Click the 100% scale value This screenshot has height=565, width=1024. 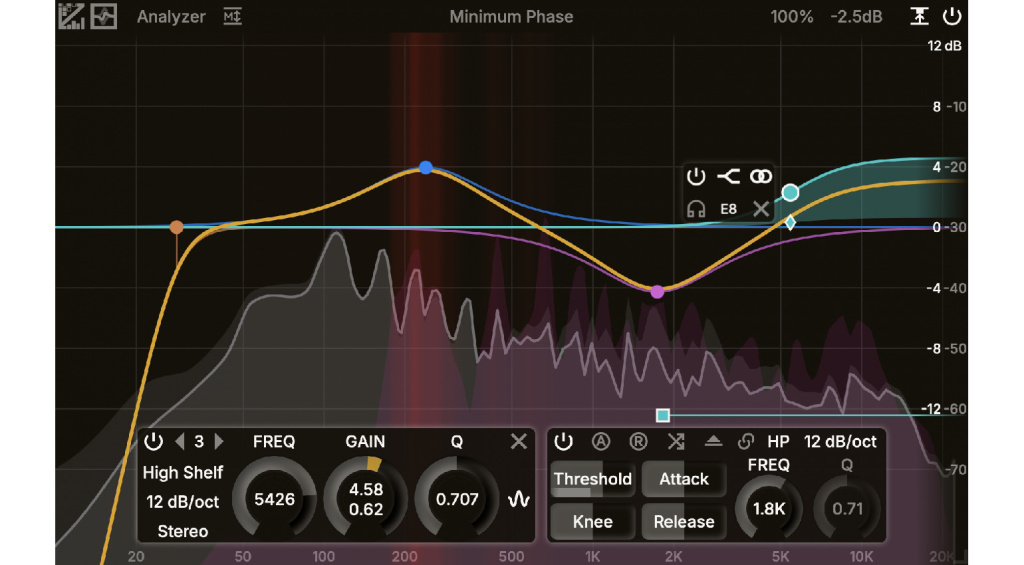792,17
